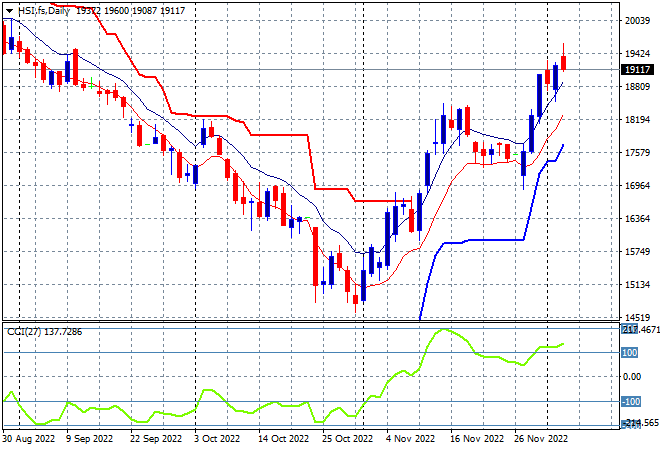The width and height of the screenshot is (660, 450).
Task: Click the HSI.fs Daily symbol label
Action: pos(44,11)
